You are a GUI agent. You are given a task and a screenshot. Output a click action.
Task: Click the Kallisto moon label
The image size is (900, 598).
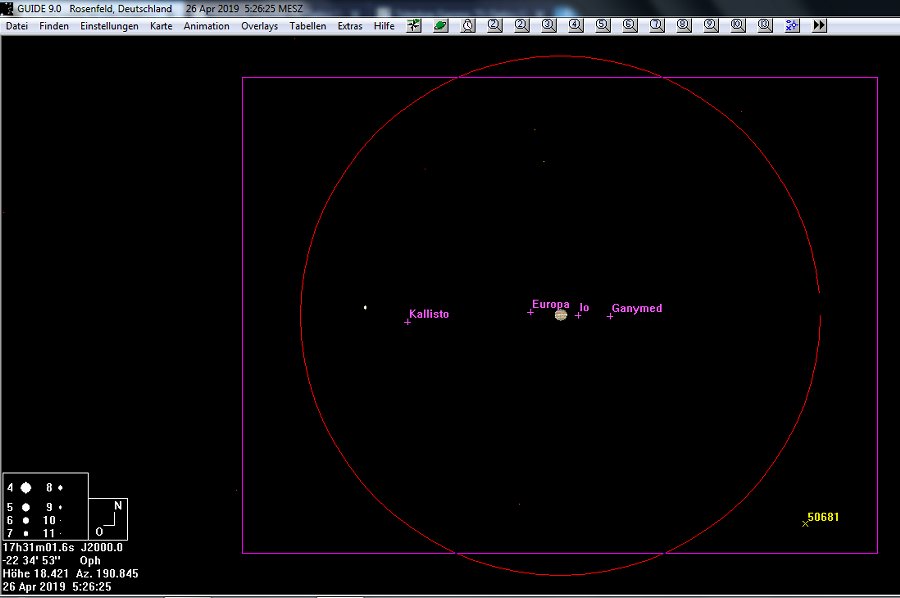[429, 314]
